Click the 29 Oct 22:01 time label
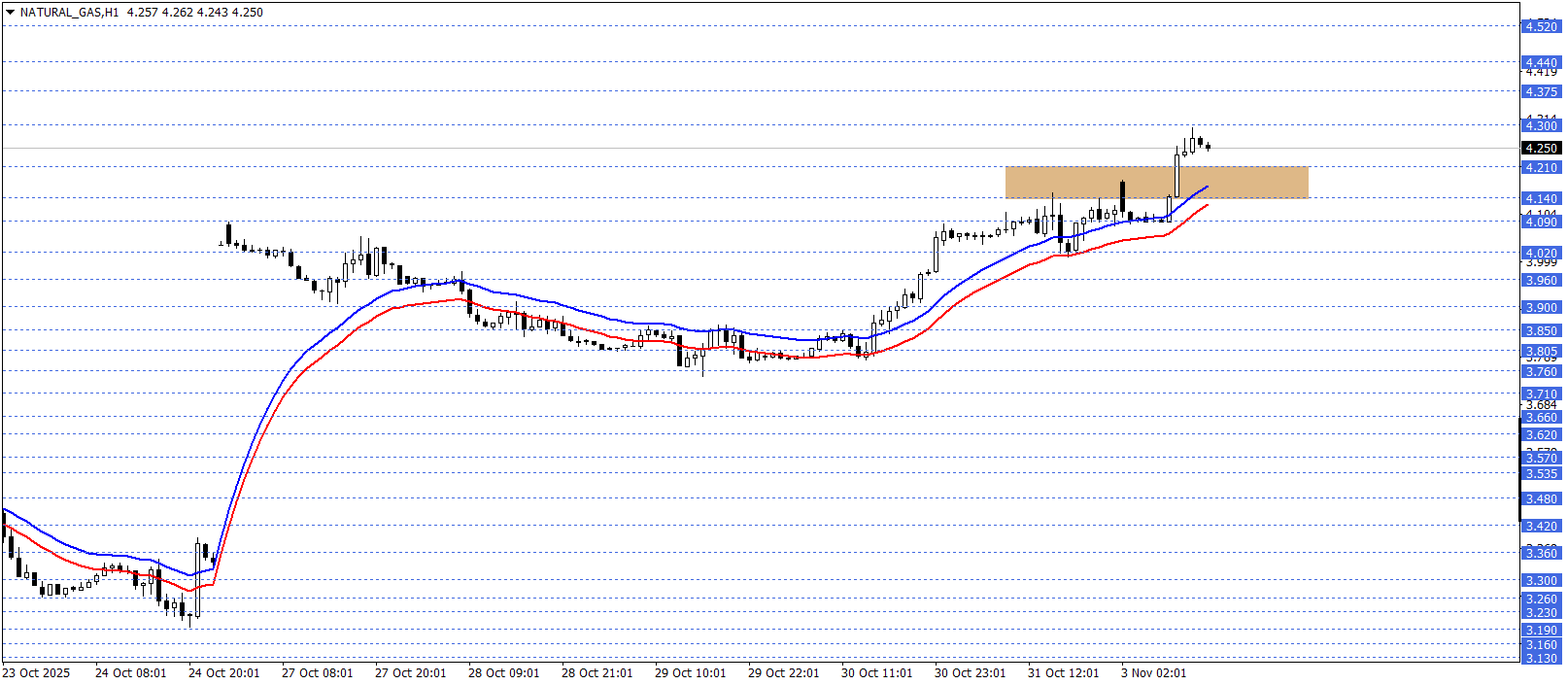The image size is (1568, 685). (x=783, y=673)
